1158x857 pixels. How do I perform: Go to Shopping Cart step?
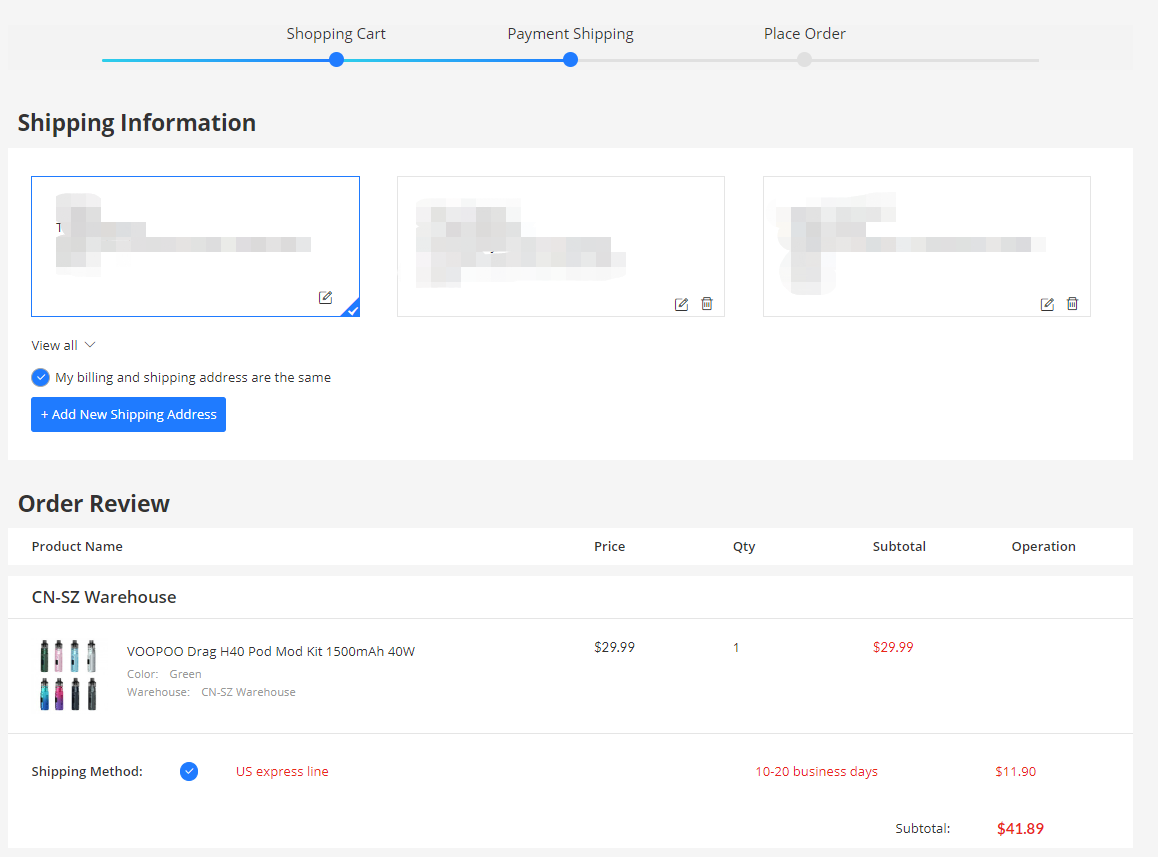336,34
